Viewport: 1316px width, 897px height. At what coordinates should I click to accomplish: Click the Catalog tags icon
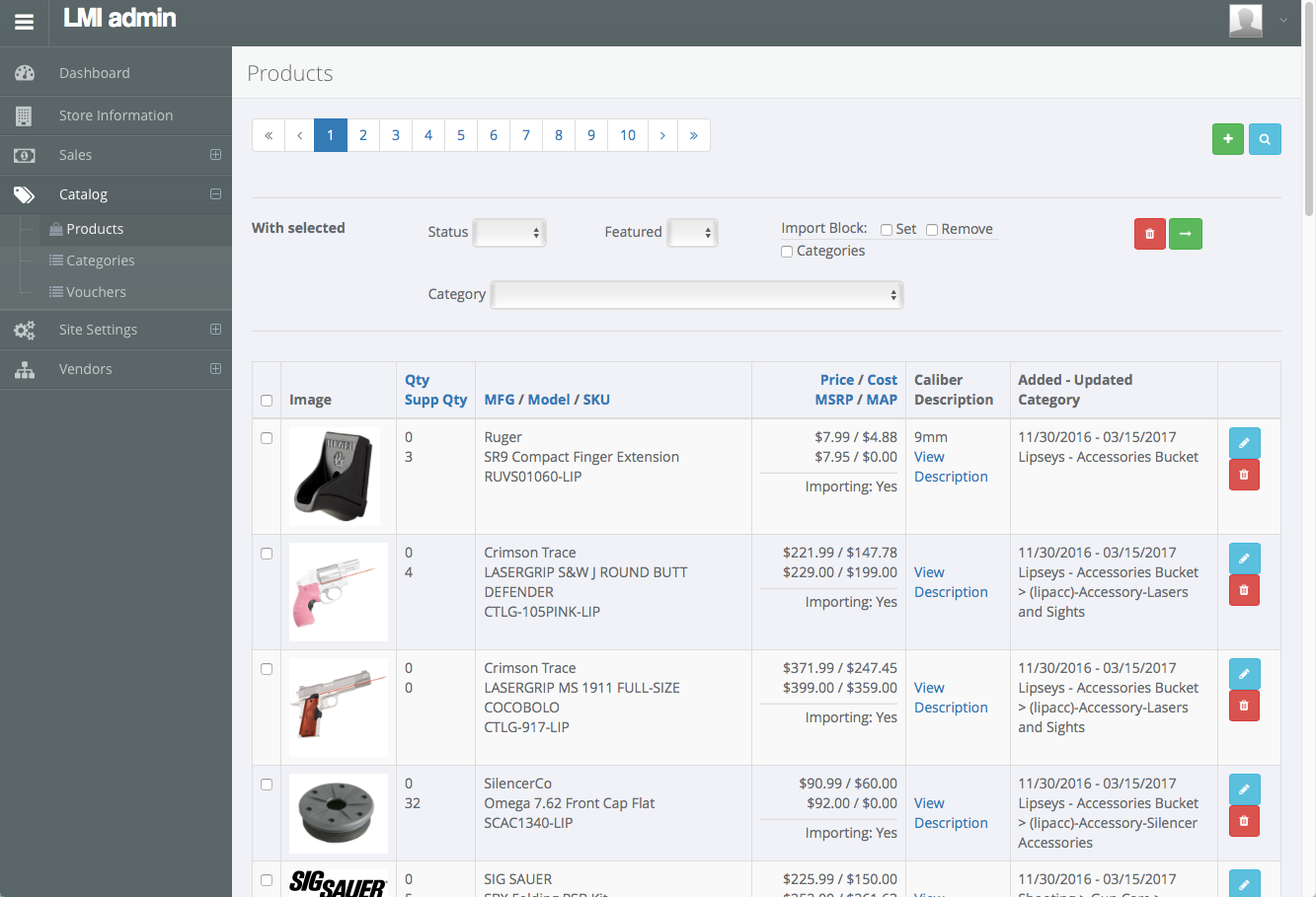(25, 194)
